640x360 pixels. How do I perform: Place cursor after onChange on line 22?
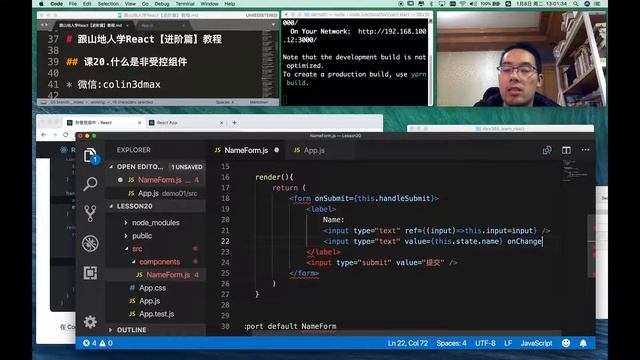(542, 241)
